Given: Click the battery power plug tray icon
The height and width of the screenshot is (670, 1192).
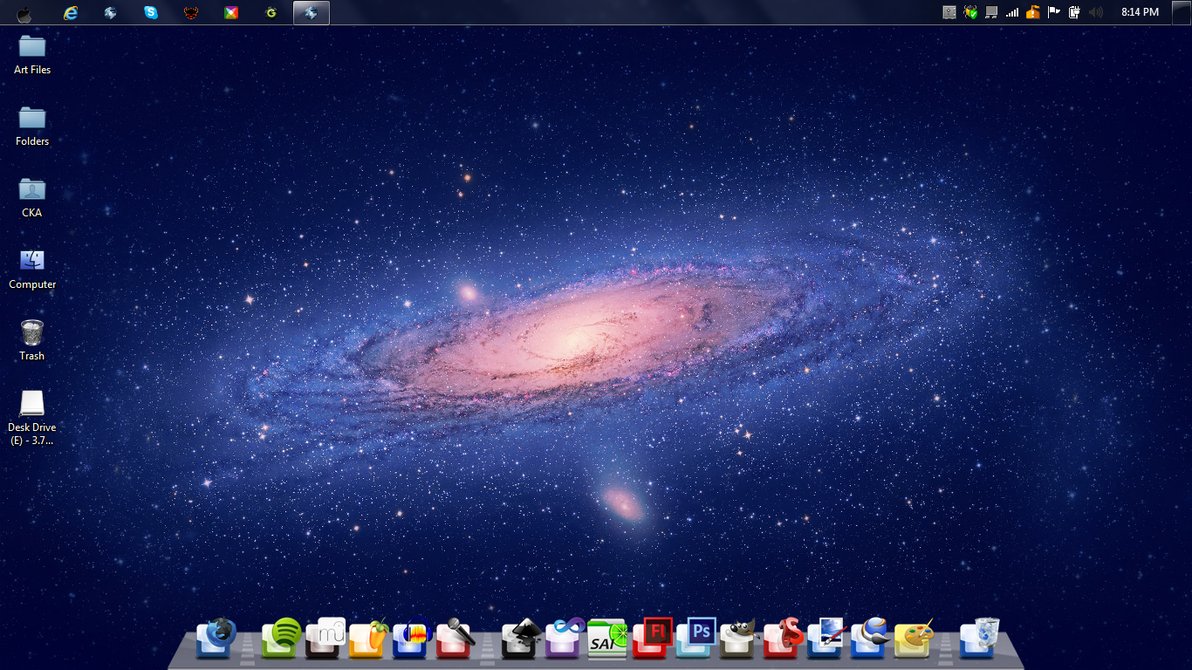Looking at the screenshot, I should [x=1074, y=12].
